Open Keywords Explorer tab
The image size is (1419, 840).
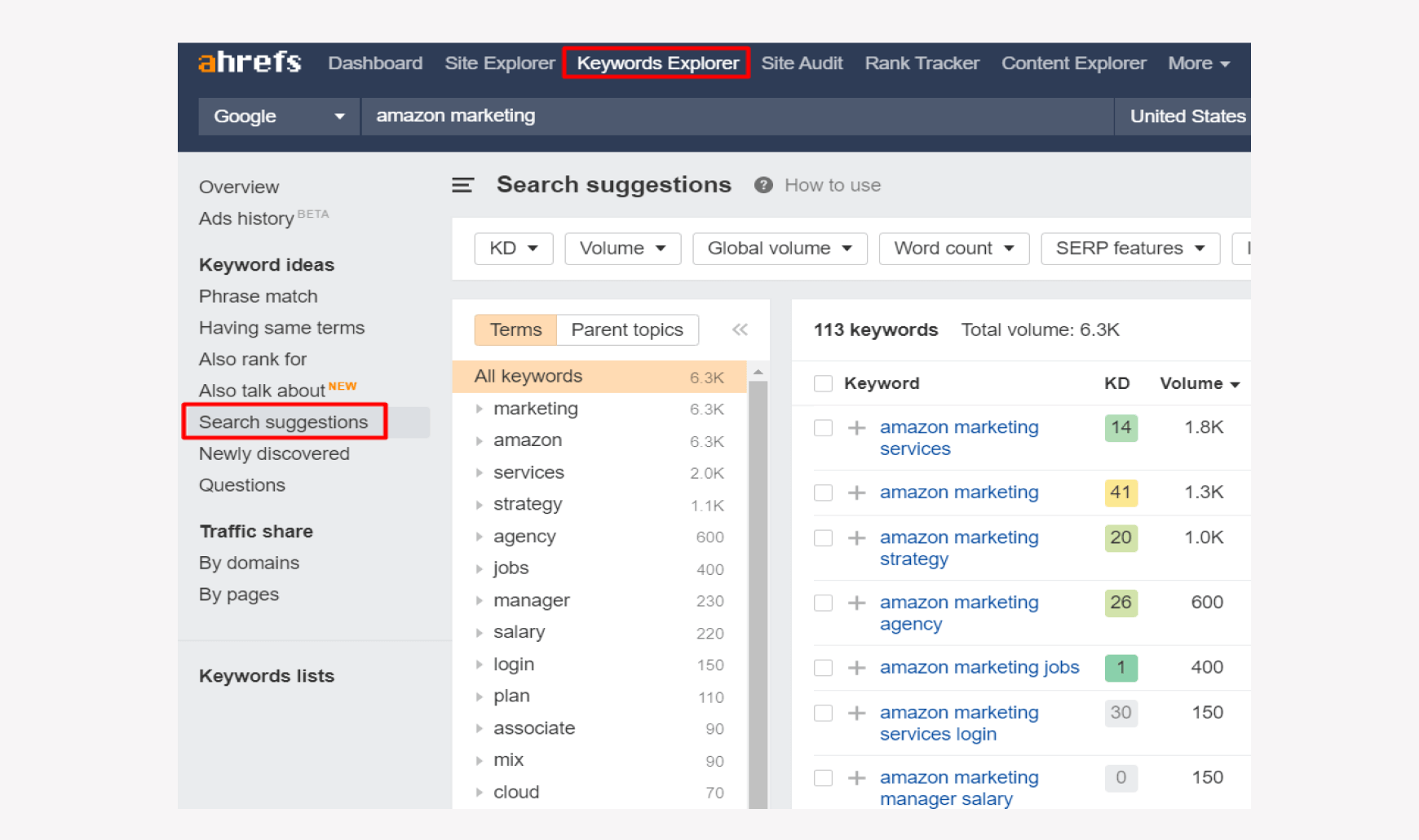click(657, 63)
